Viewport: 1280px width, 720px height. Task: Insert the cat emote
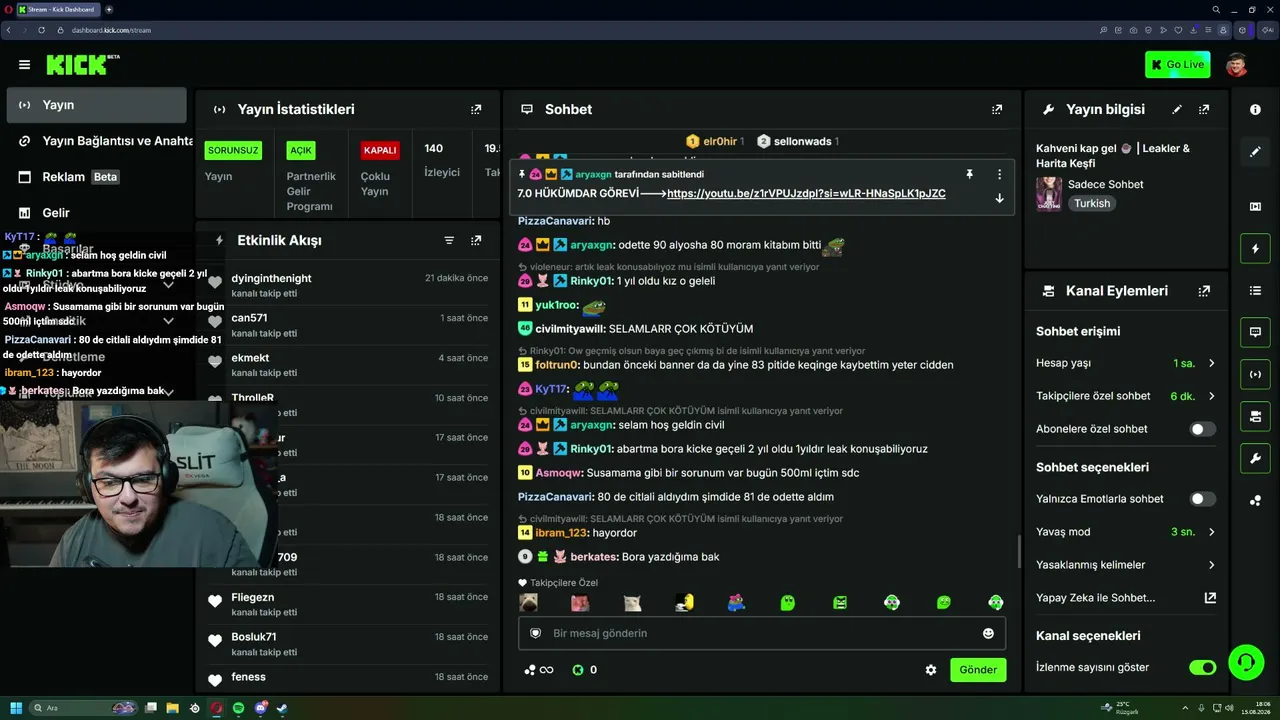coord(632,603)
